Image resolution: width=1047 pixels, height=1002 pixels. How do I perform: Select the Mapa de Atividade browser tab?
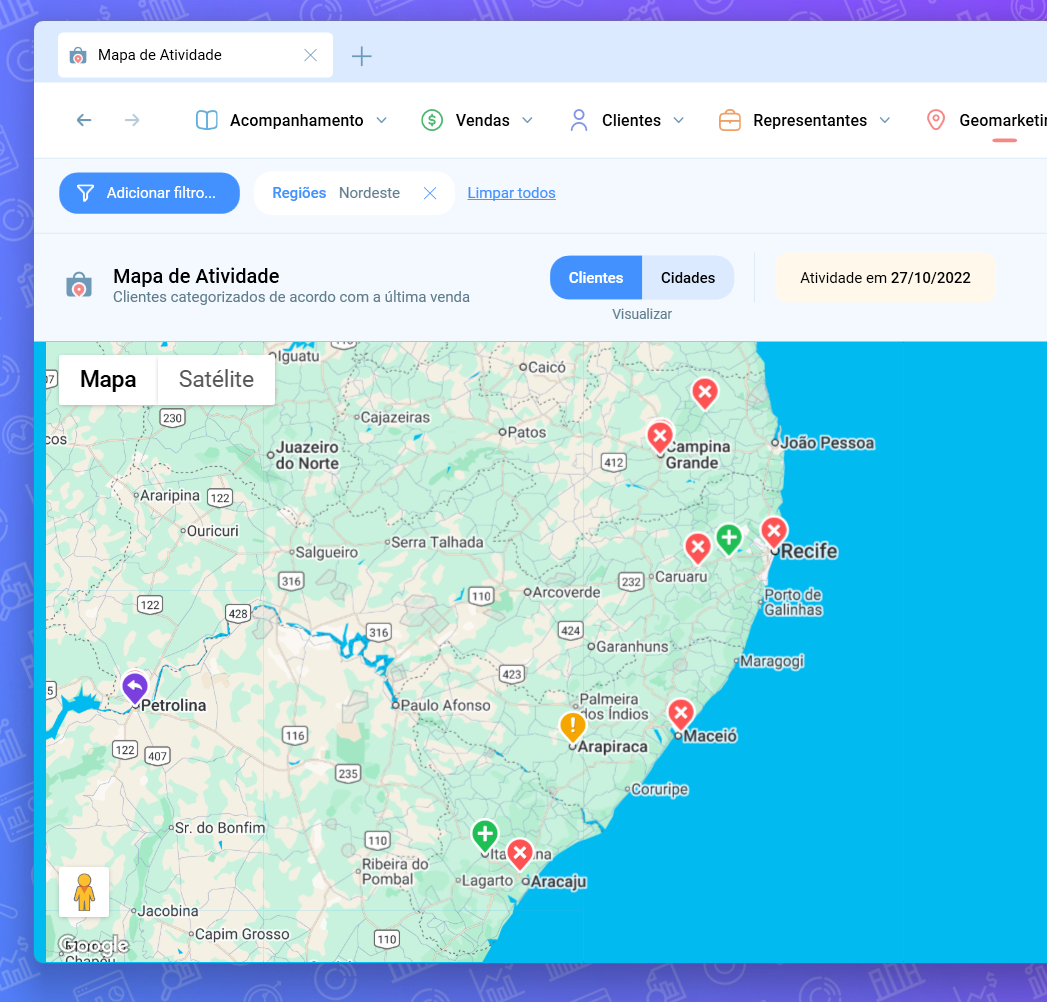195,55
